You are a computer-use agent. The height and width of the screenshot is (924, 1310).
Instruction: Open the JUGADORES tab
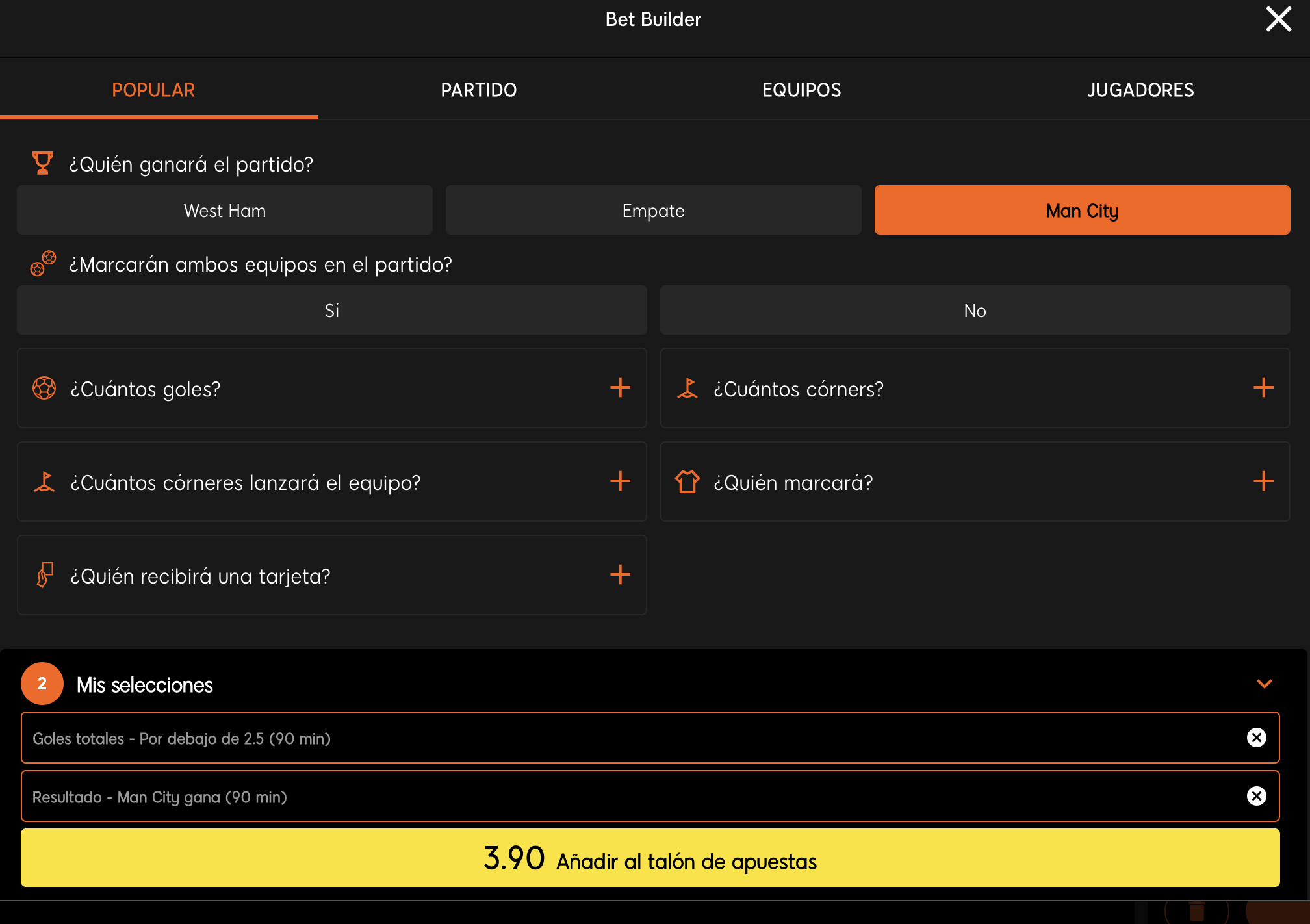click(x=1140, y=90)
